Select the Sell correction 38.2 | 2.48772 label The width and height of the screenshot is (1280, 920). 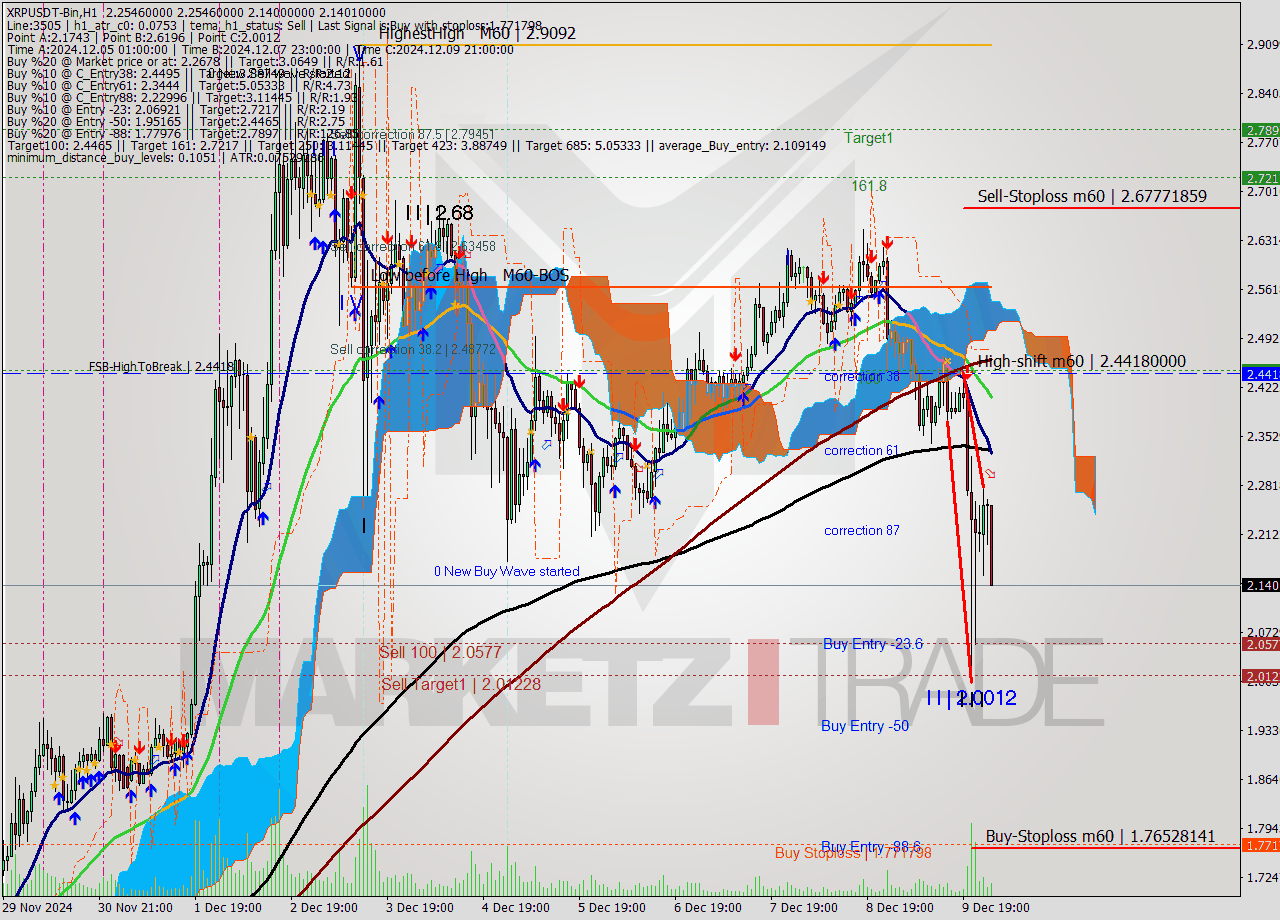(x=413, y=349)
